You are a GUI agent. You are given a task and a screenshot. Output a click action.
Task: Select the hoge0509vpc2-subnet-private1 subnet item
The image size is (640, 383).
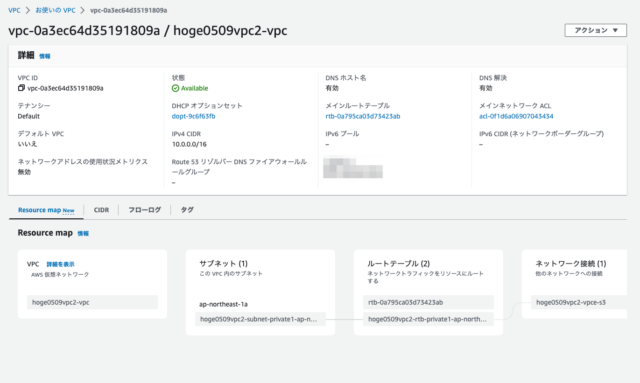click(260, 319)
